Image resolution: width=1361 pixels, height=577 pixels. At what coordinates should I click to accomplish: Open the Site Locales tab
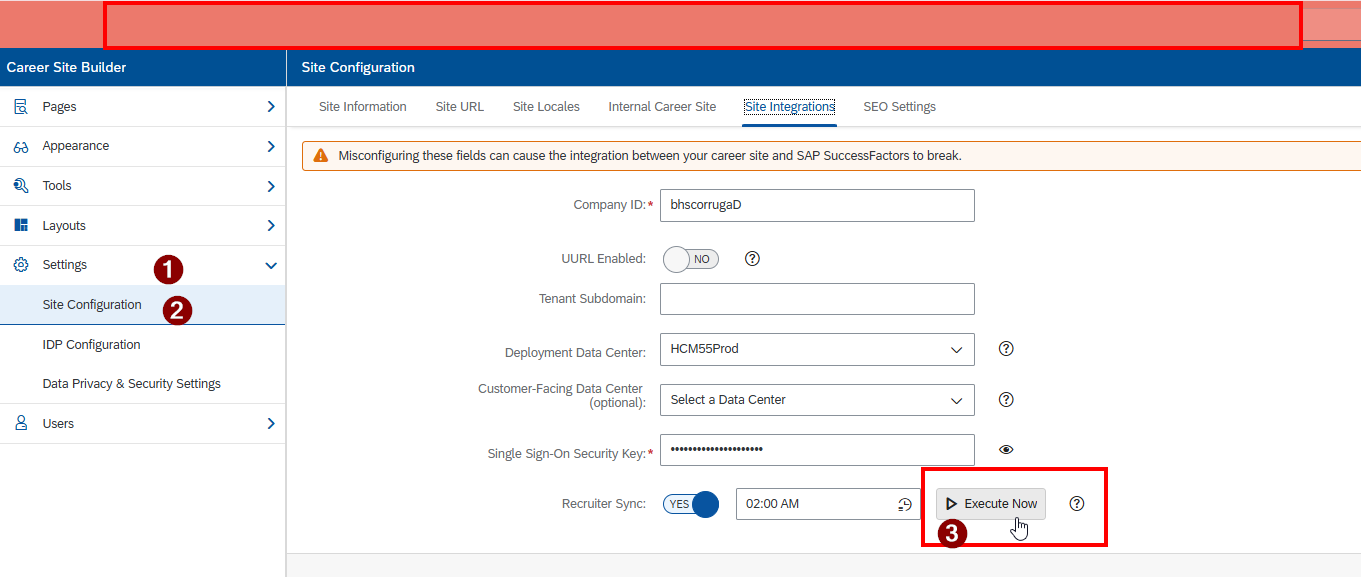[546, 107]
